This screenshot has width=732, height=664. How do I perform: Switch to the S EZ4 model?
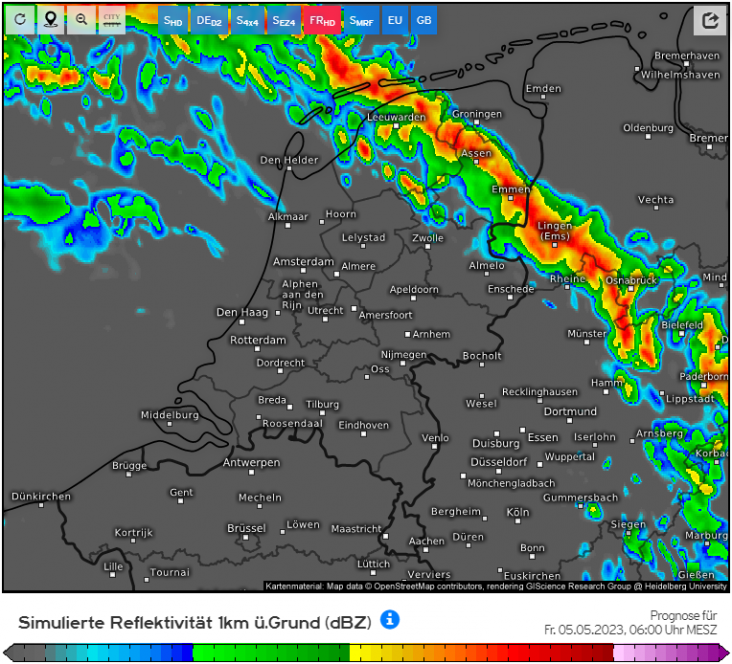pos(284,20)
